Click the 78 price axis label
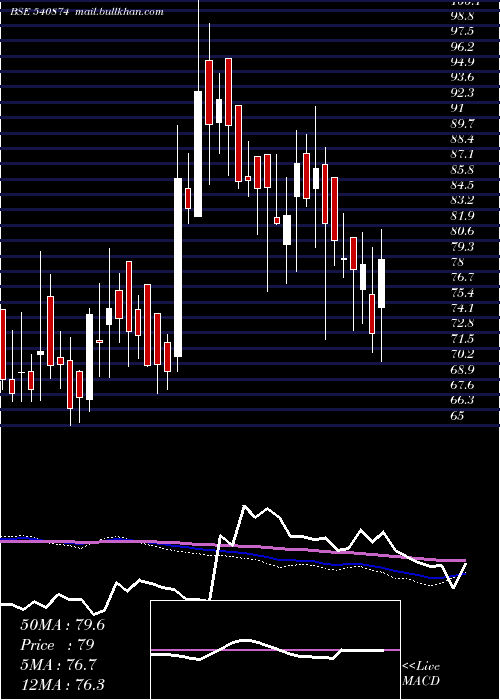 tap(458, 262)
